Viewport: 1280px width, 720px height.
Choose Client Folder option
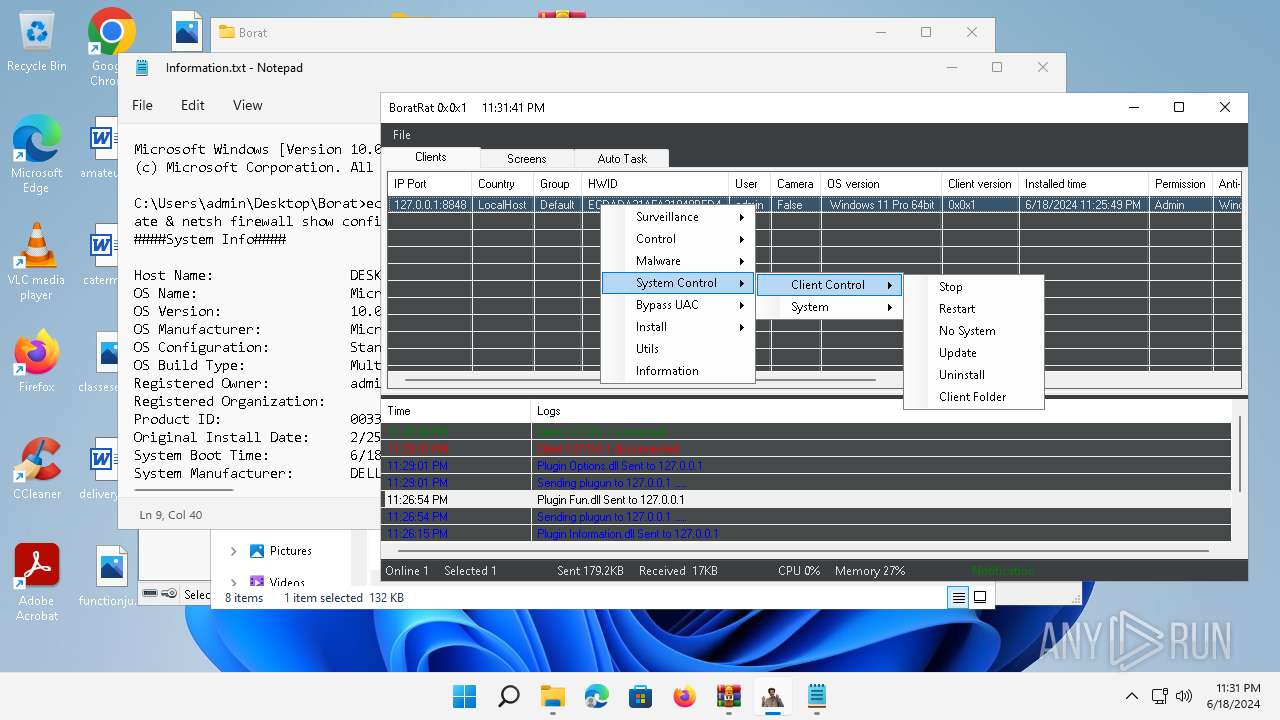tap(973, 397)
